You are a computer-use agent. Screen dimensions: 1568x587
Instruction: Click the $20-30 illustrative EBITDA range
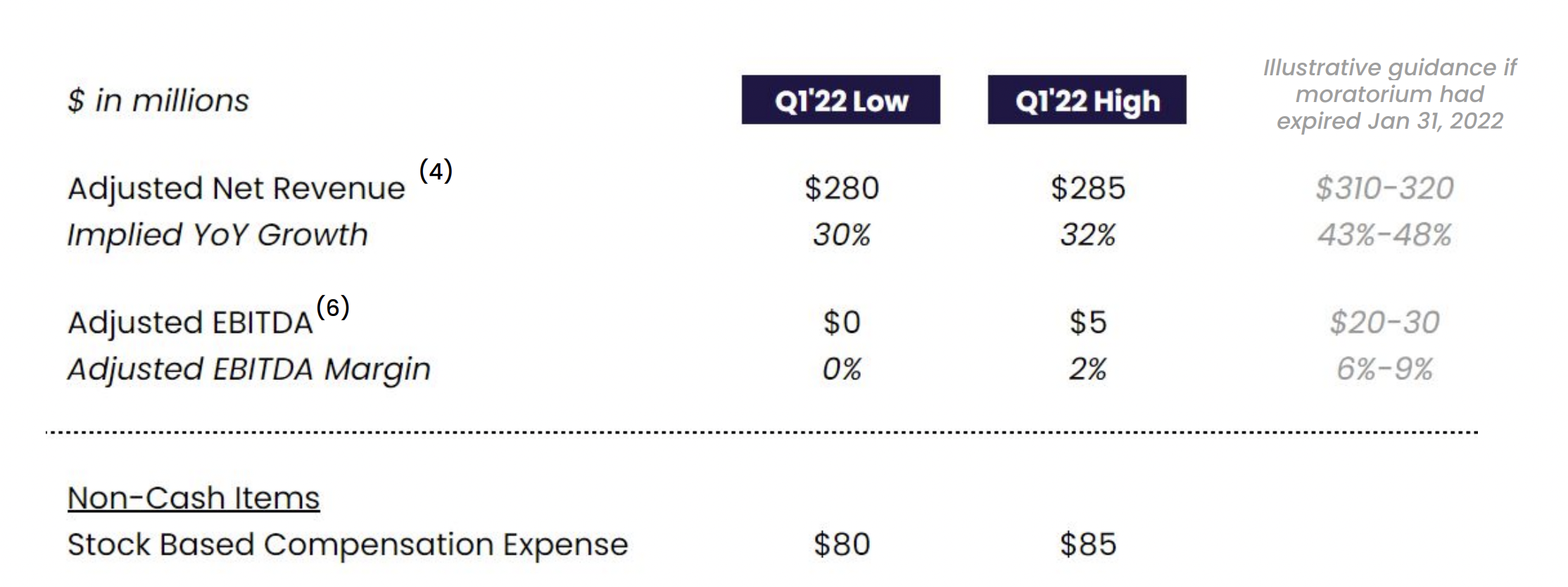click(x=1384, y=323)
